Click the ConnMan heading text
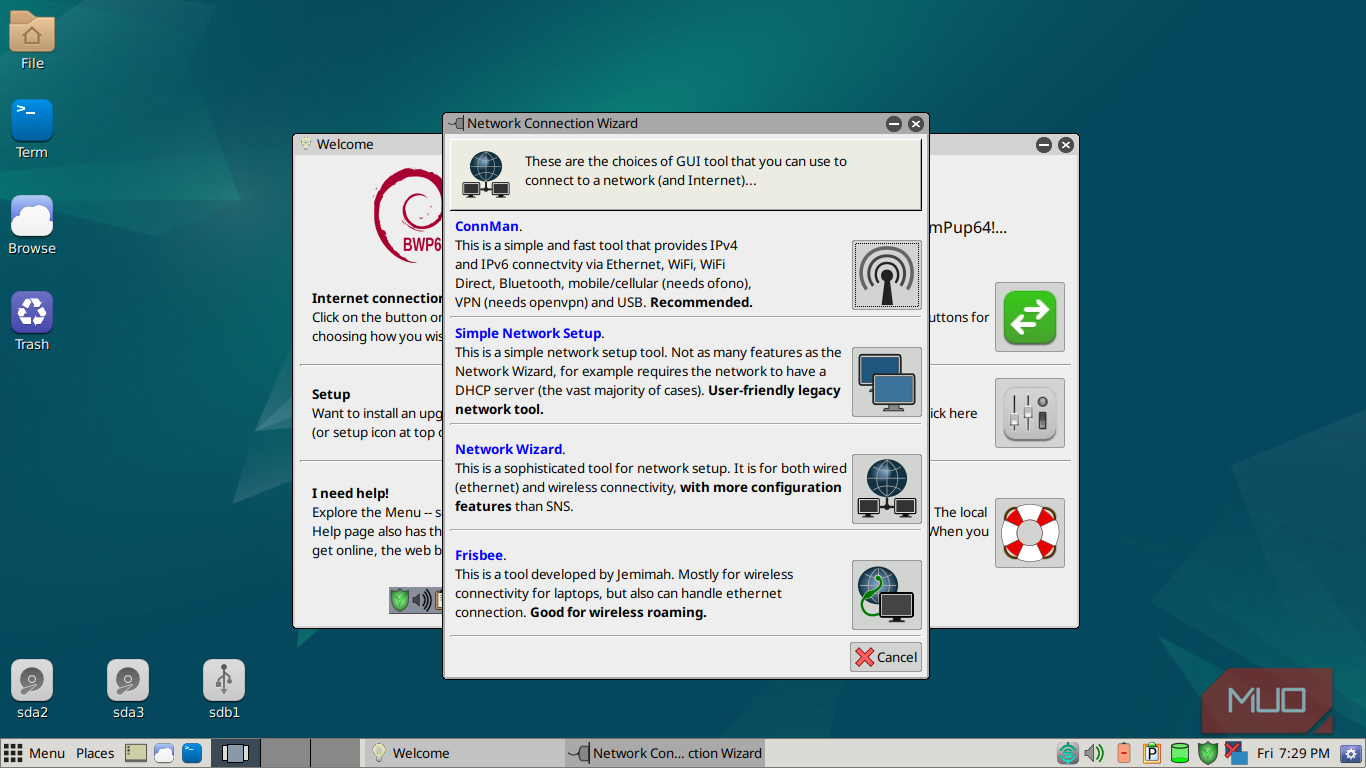This screenshot has width=1366, height=768. coord(487,226)
